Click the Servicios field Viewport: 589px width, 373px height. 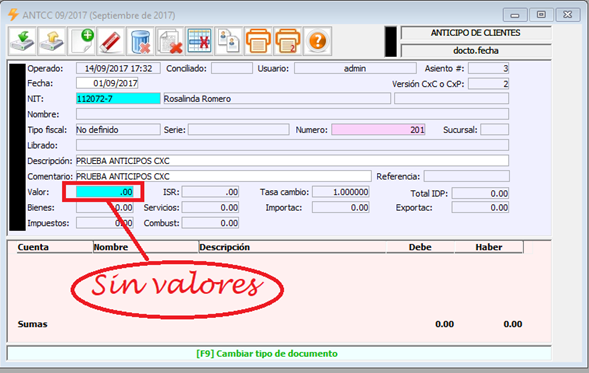pyautogui.click(x=210, y=207)
